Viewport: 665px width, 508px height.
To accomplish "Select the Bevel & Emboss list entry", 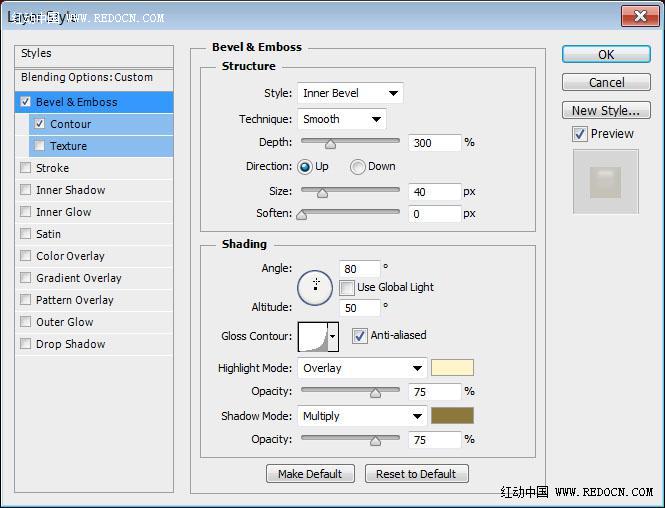I will (94, 102).
